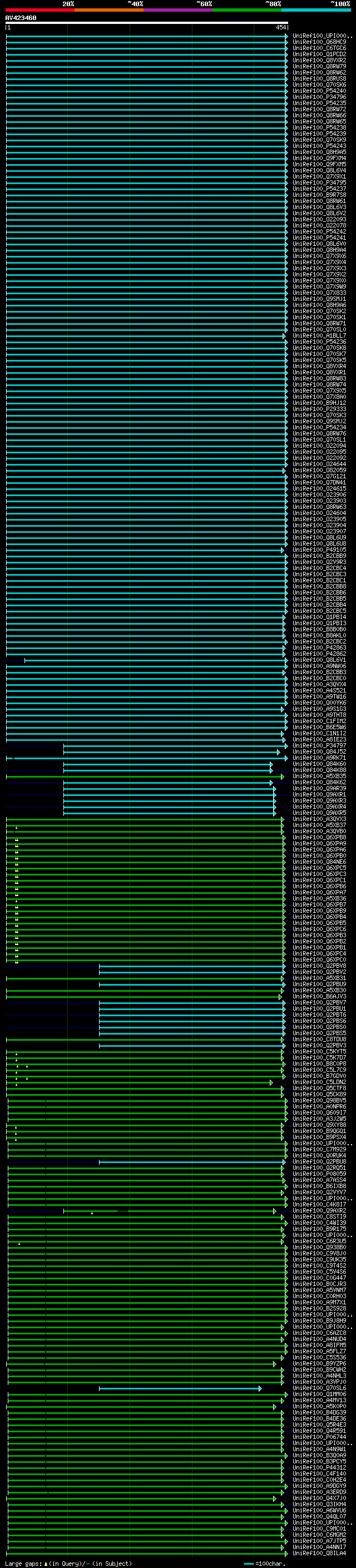Select the UniRef100_P54241 label
This screenshot has width=356, height=1568.
click(319, 238)
